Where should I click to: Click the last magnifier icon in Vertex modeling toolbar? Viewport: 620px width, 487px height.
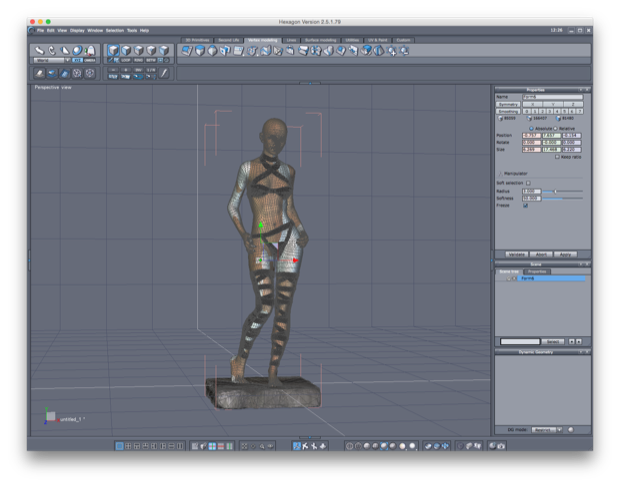(x=404, y=51)
